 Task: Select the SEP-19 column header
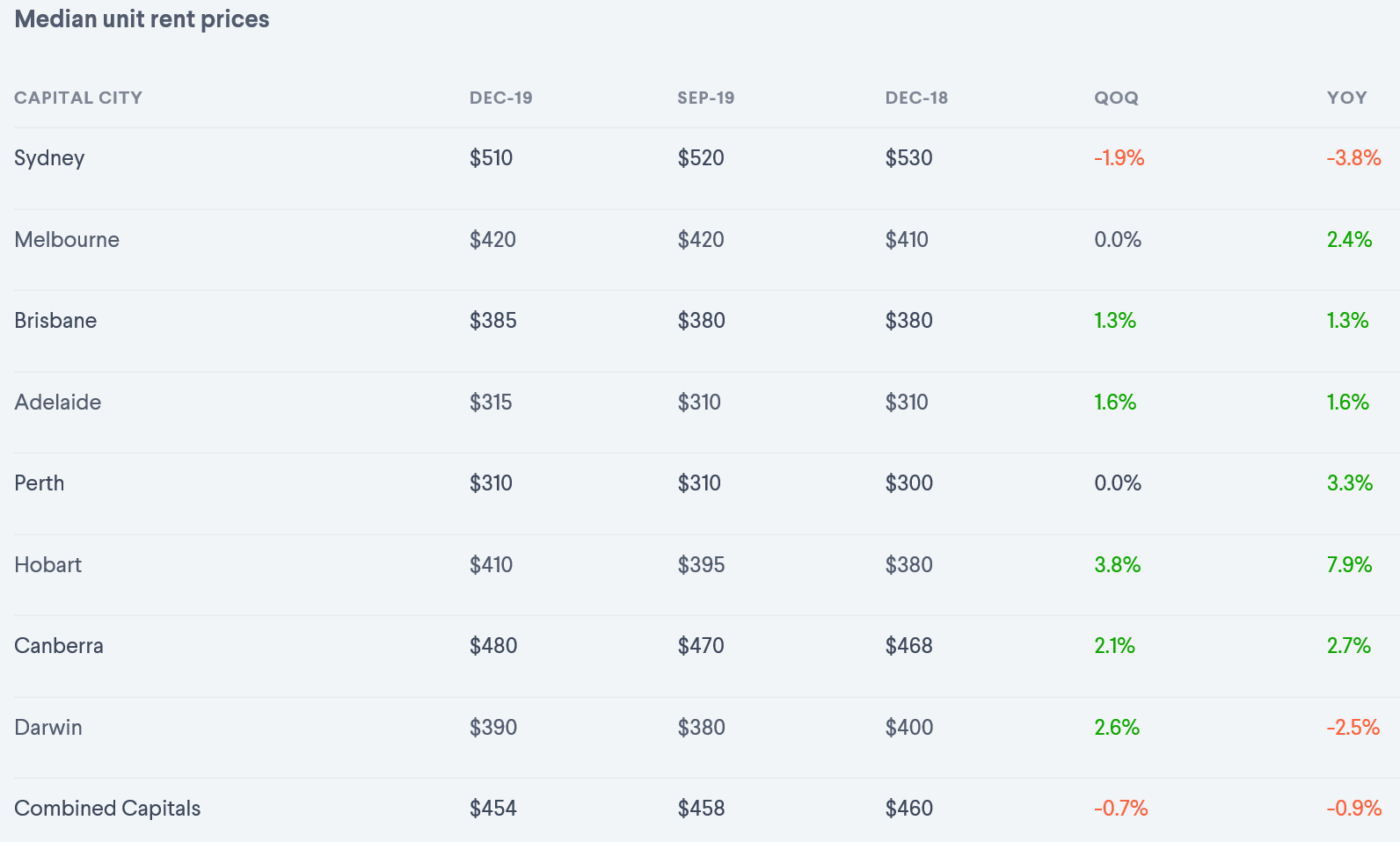[705, 98]
